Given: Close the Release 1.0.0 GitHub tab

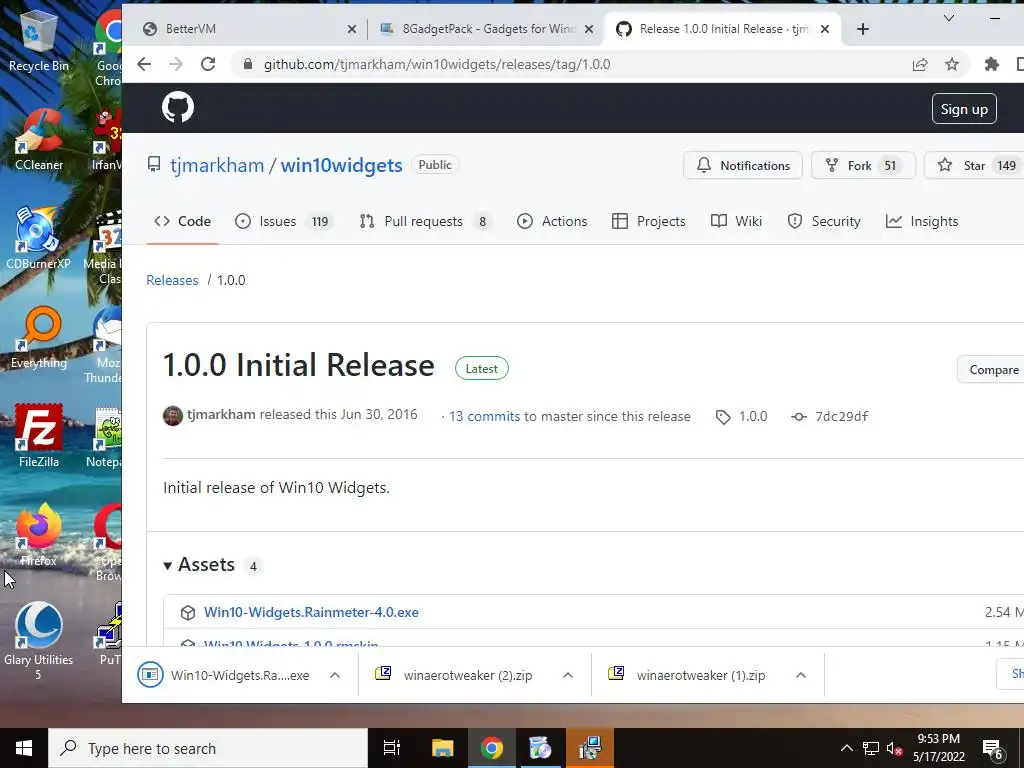Looking at the screenshot, I should (825, 29).
